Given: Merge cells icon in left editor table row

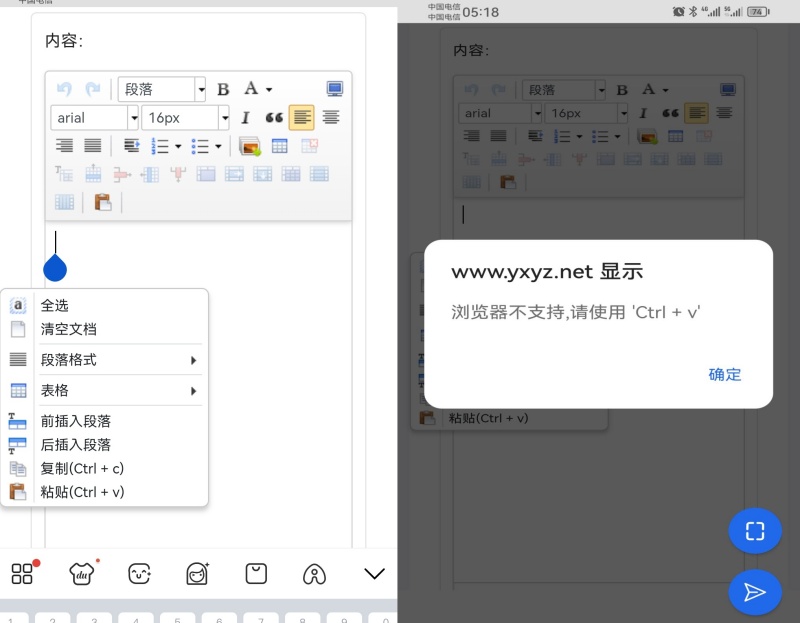Looking at the screenshot, I should click(x=206, y=174).
